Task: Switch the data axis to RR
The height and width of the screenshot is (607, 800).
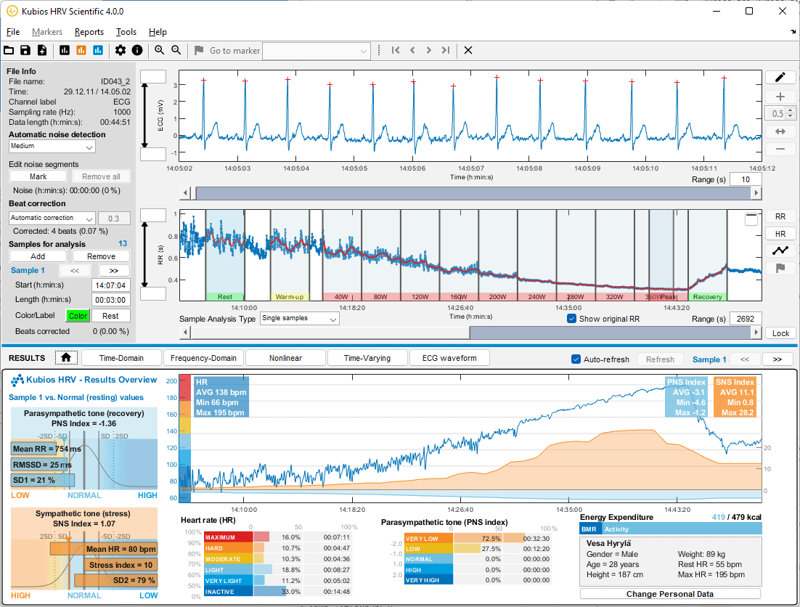Action: click(780, 216)
